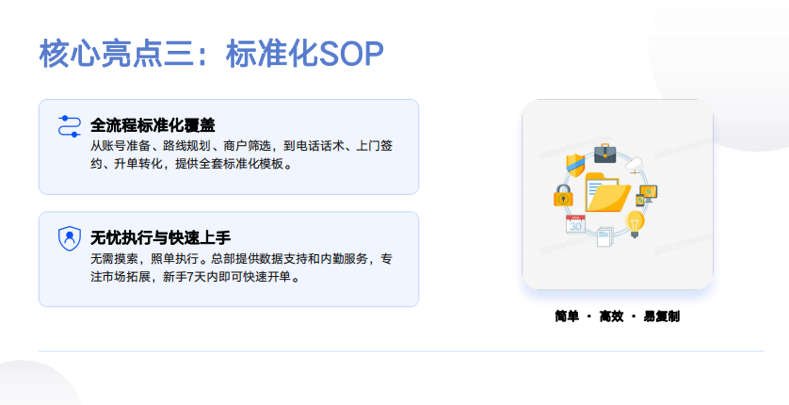Click the heading 无忧执行与快速上手
The image size is (789, 405).
(160, 237)
